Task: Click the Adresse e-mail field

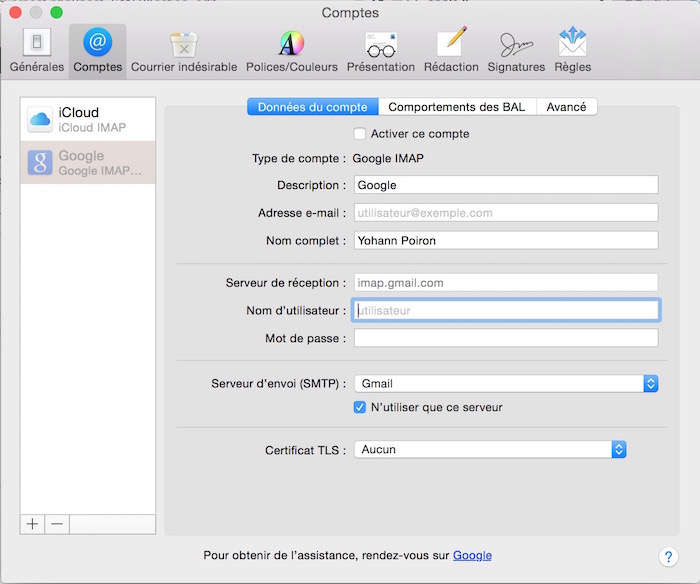Action: pos(506,213)
